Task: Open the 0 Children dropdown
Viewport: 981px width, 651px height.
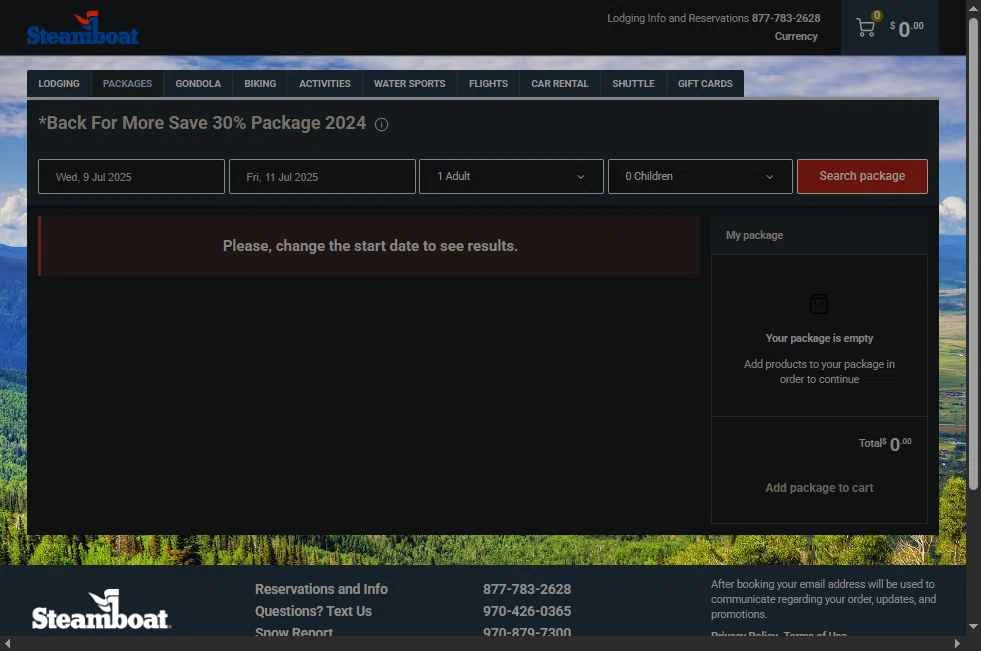Action: point(700,176)
